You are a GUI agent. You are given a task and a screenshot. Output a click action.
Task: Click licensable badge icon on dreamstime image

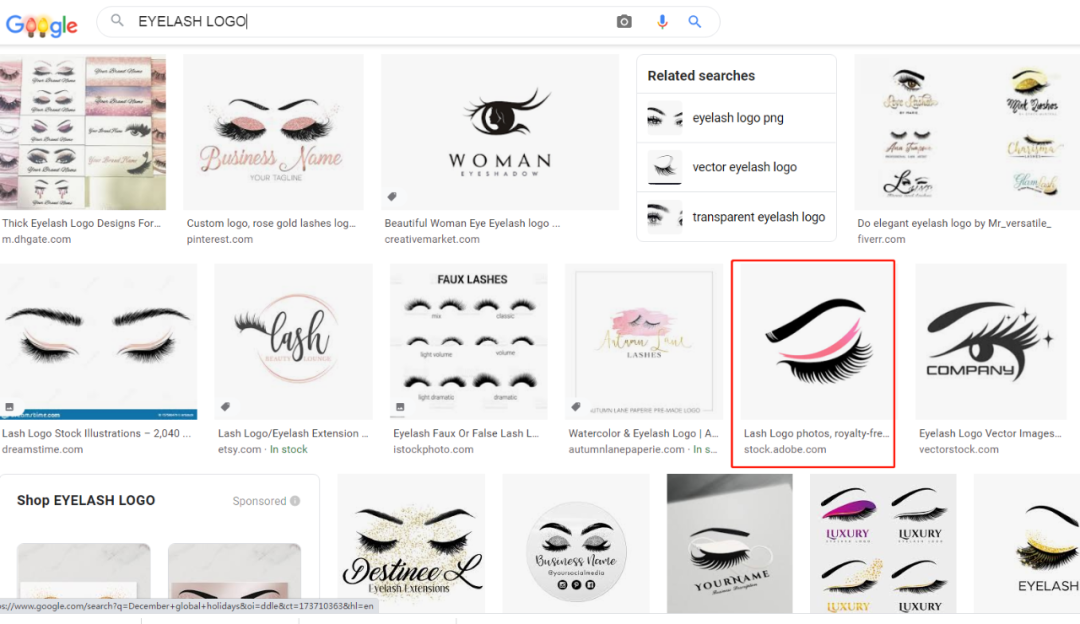click(10, 407)
